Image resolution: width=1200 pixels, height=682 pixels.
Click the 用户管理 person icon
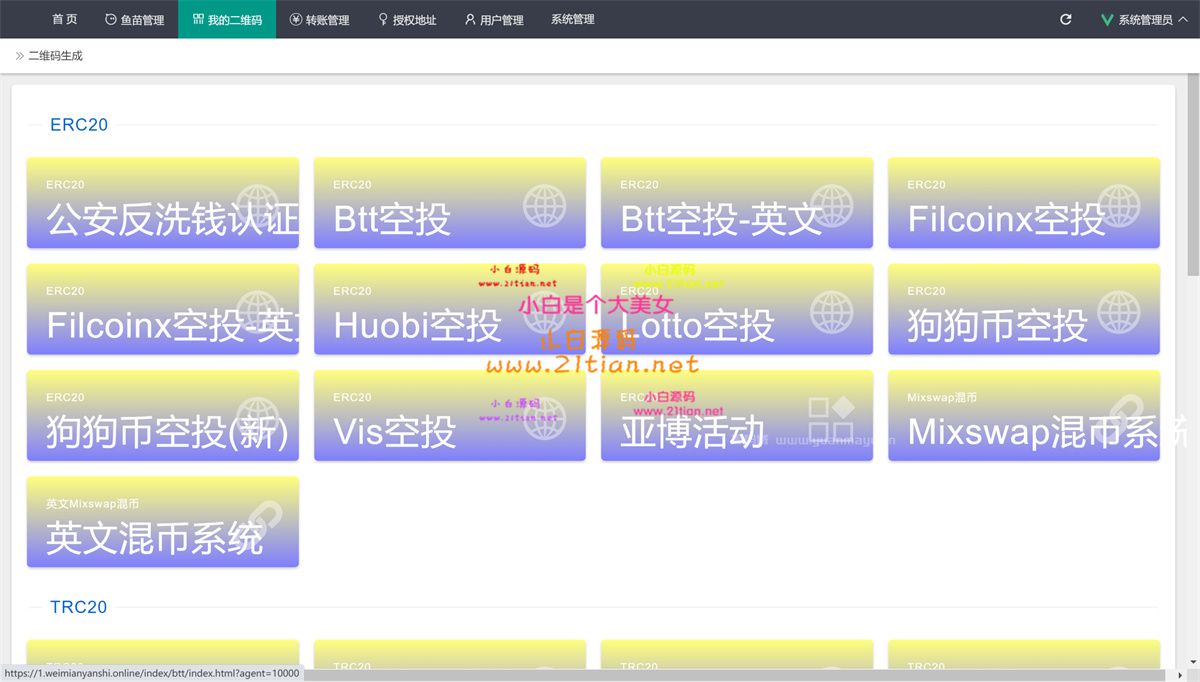point(470,19)
